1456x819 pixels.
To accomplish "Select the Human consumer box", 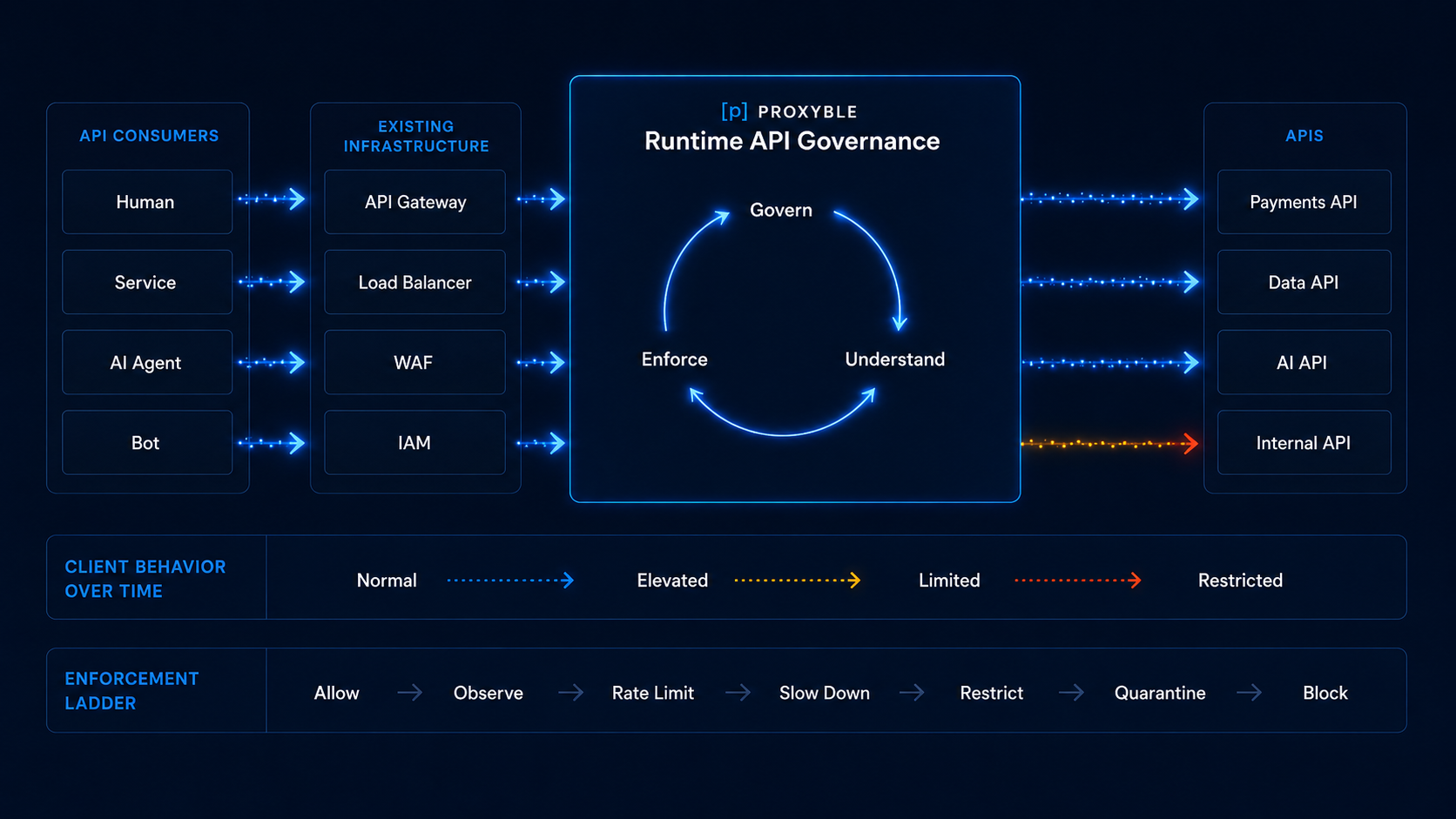I will tap(147, 202).
